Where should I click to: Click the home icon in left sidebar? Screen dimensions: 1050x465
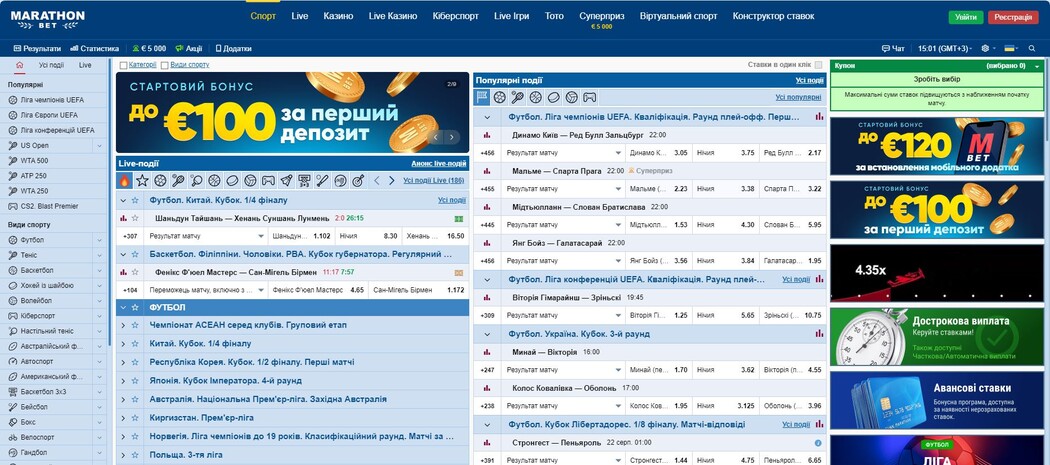click(20, 65)
